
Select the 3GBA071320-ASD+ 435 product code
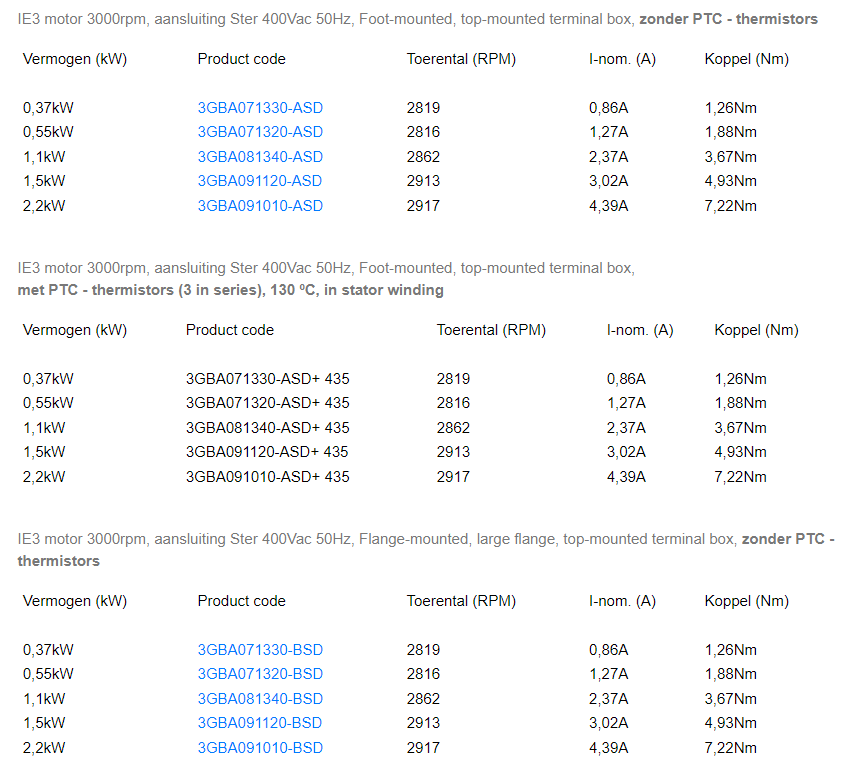[267, 403]
